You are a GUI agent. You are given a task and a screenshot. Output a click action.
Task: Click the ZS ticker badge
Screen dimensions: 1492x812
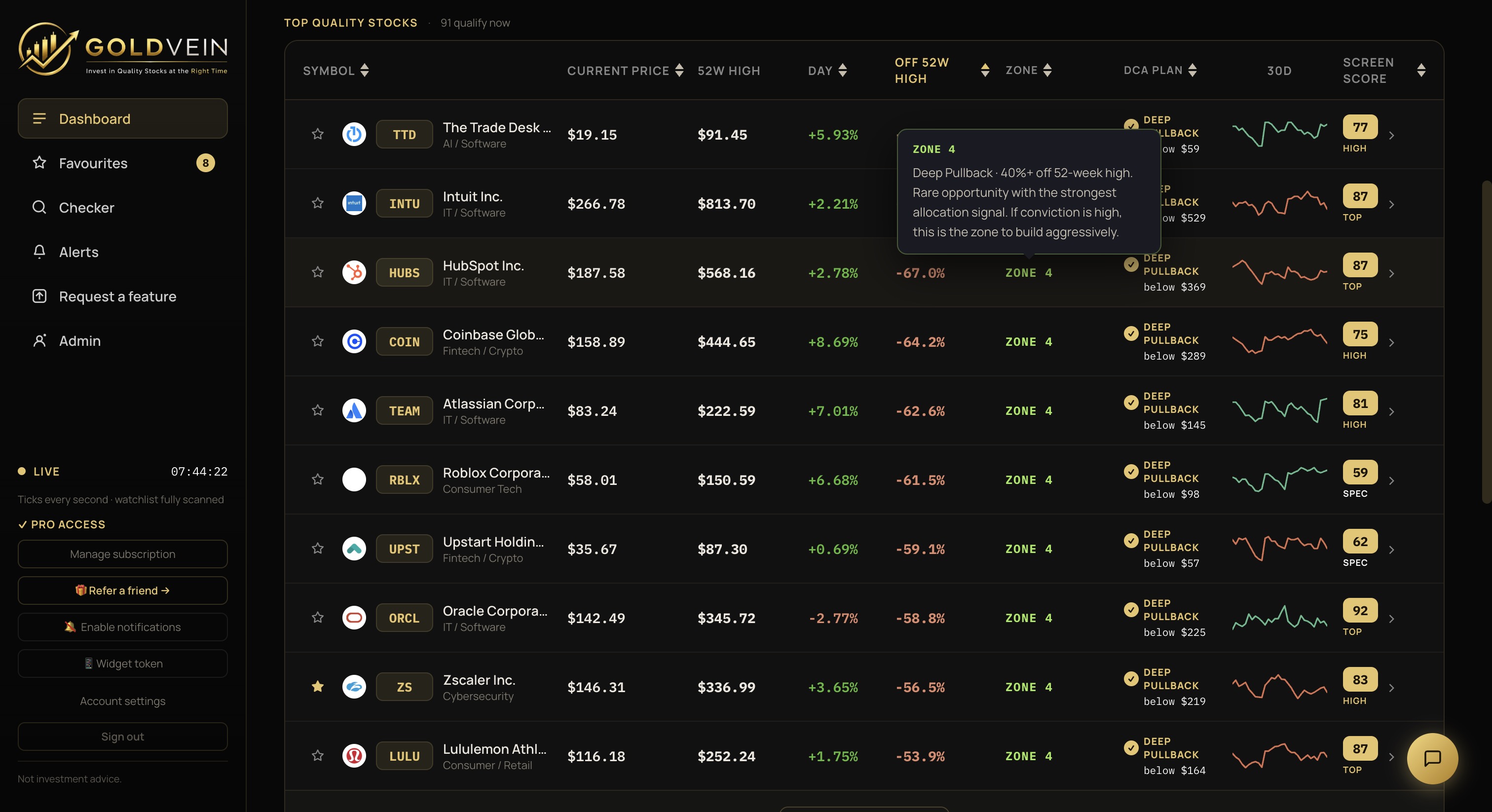[404, 687]
